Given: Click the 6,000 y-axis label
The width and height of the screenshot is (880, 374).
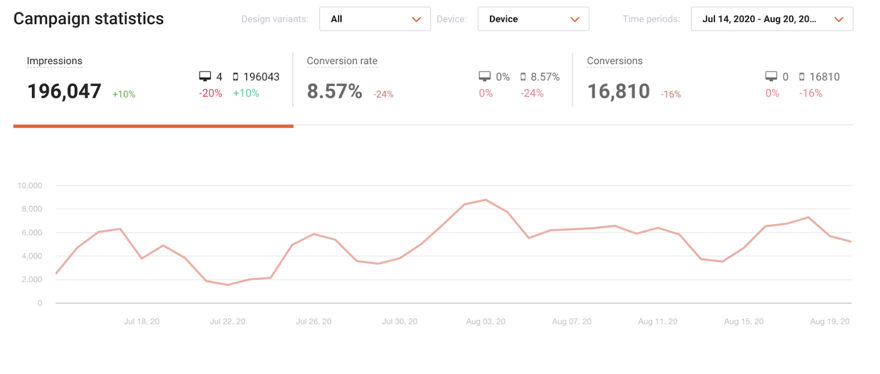Looking at the screenshot, I should point(32,232).
